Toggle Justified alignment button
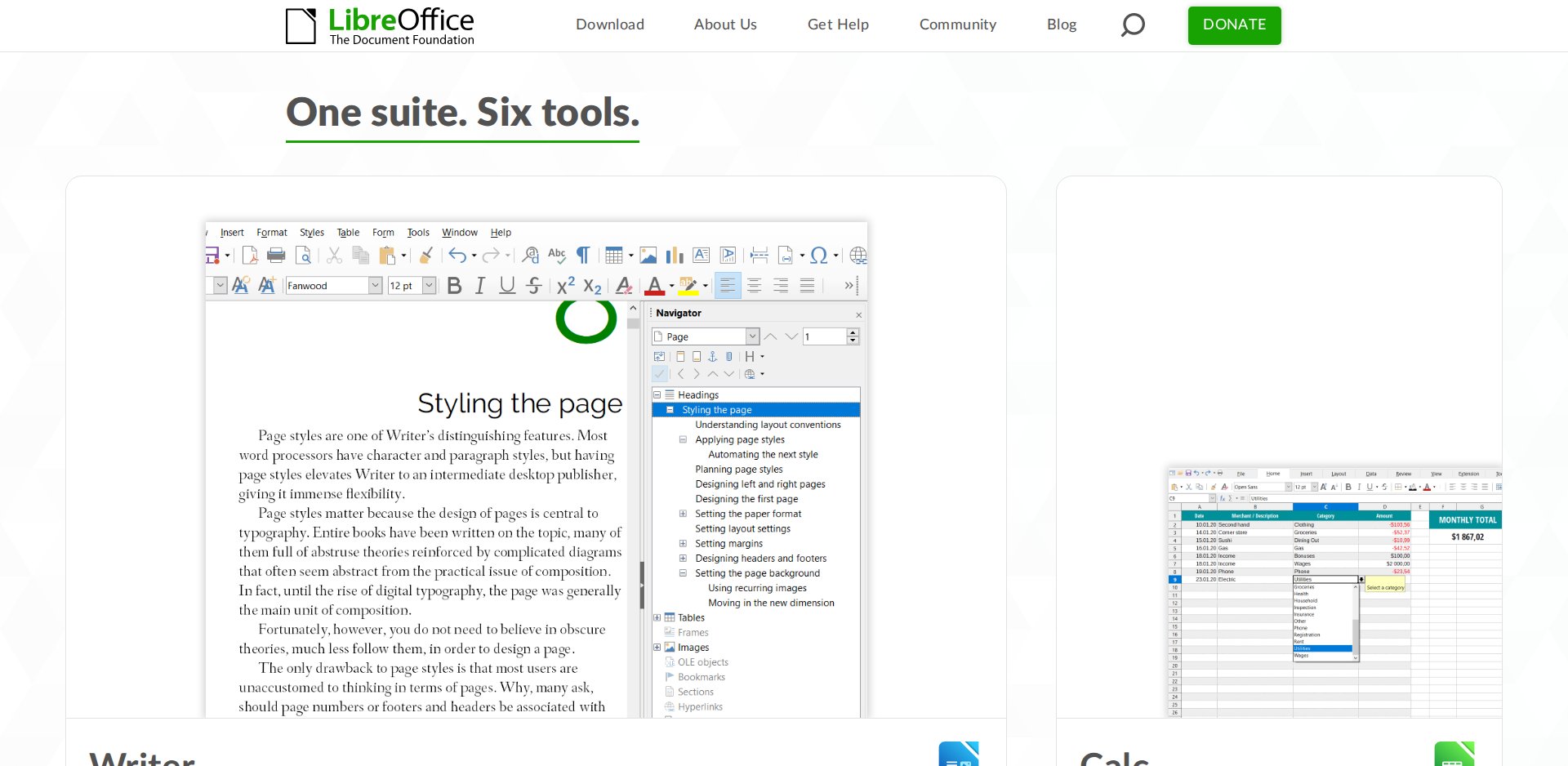This screenshot has height=766, width=1568. coord(808,285)
